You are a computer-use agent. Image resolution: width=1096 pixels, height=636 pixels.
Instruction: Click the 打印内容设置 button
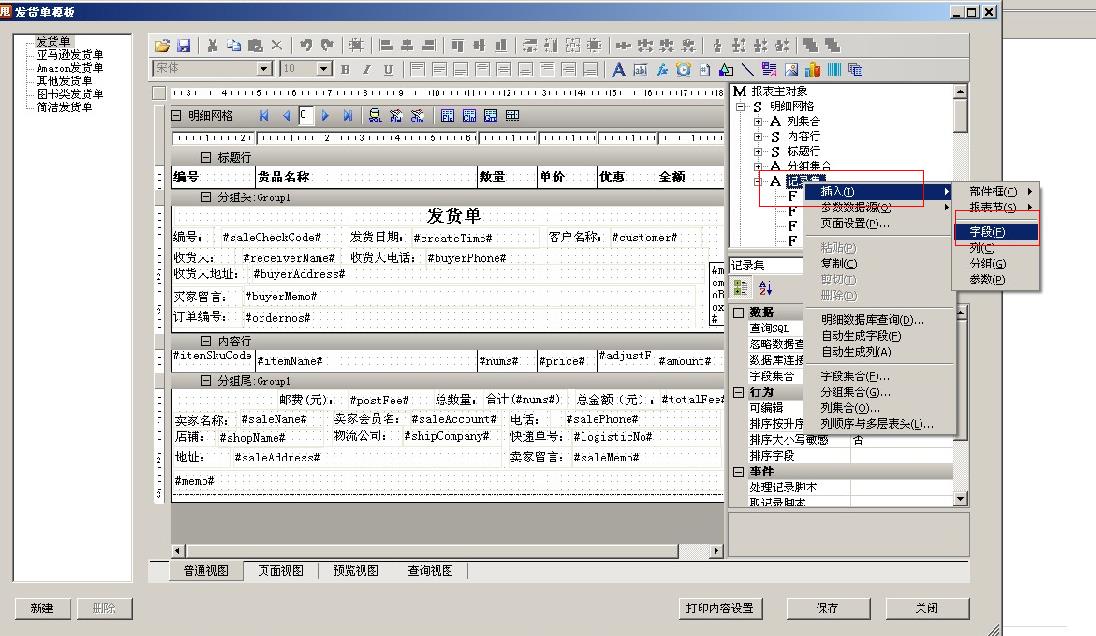tap(719, 608)
